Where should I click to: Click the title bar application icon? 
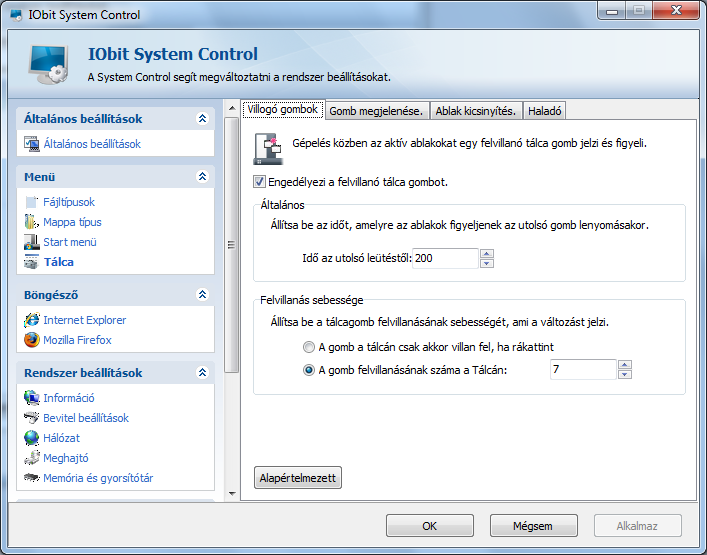click(17, 15)
